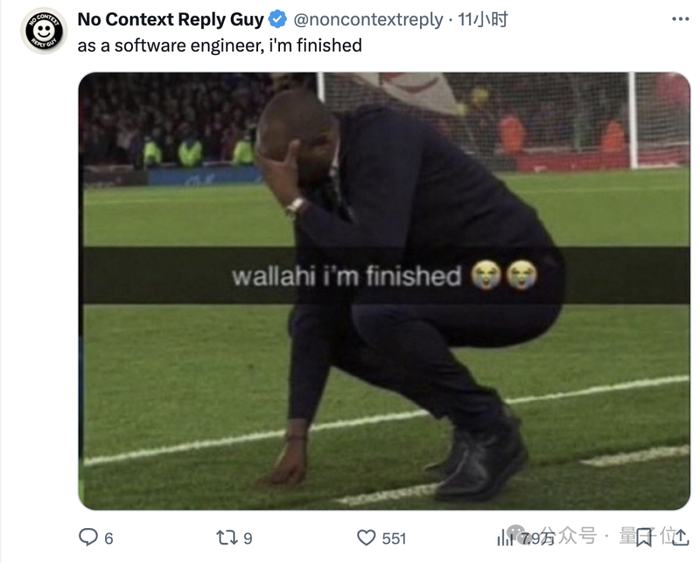700x563 pixels.
Task: Click the 7.9万 view count
Action: (x=537, y=538)
